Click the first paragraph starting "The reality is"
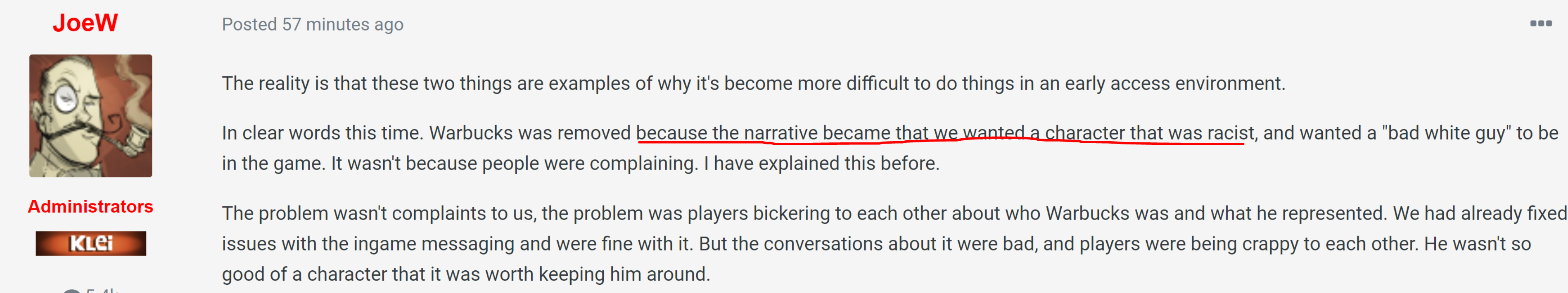 [753, 83]
